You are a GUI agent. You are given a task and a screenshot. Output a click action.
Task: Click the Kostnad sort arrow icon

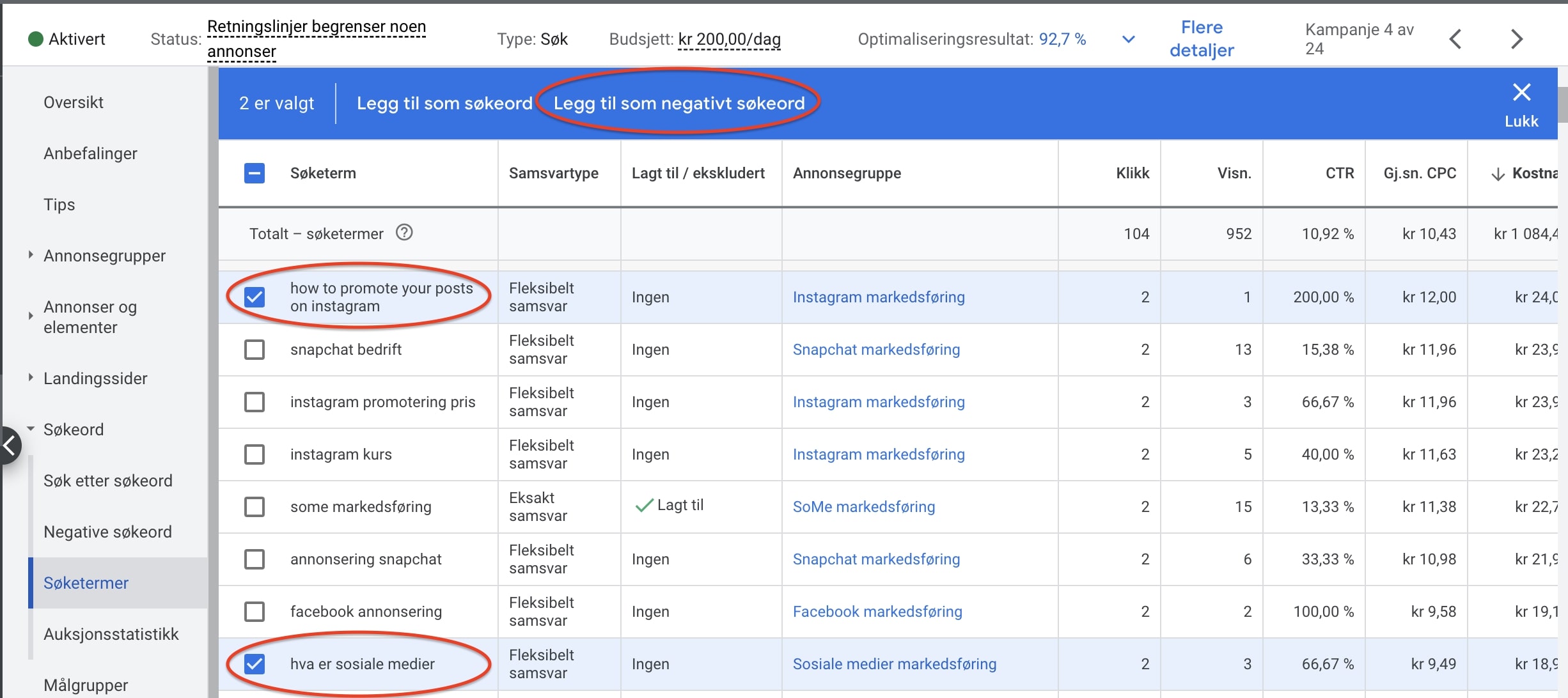click(1497, 174)
